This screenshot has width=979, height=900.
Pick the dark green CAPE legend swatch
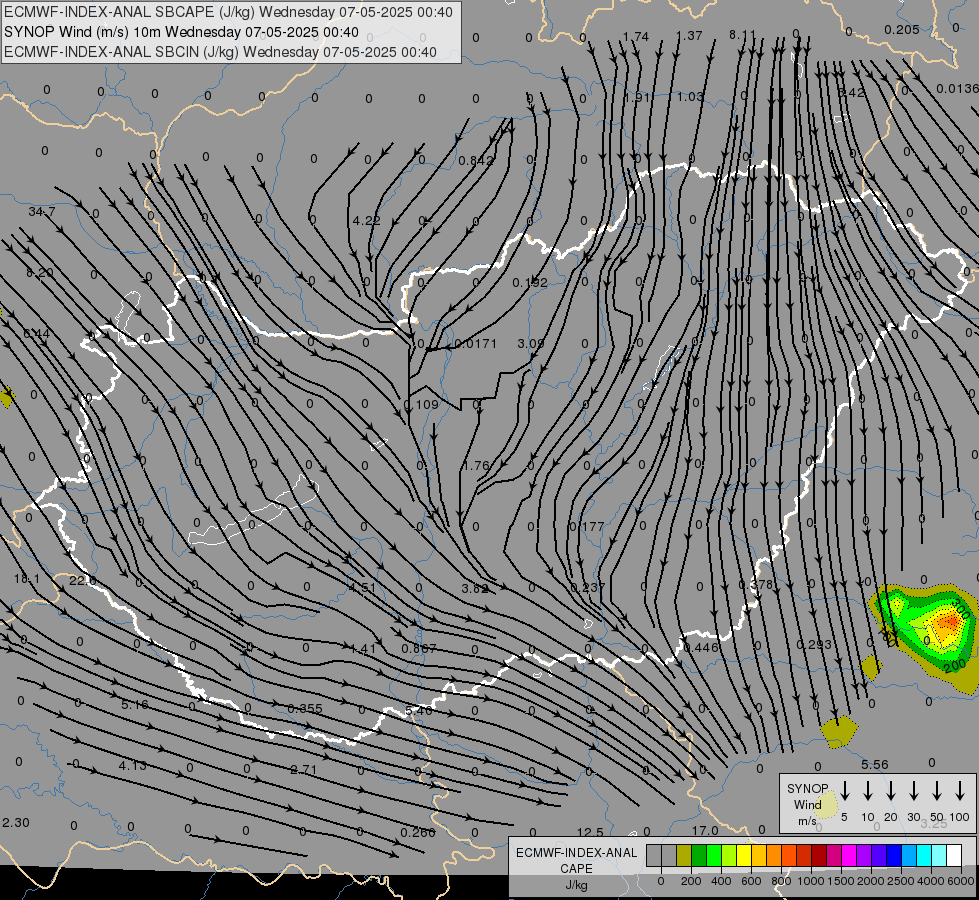(699, 856)
